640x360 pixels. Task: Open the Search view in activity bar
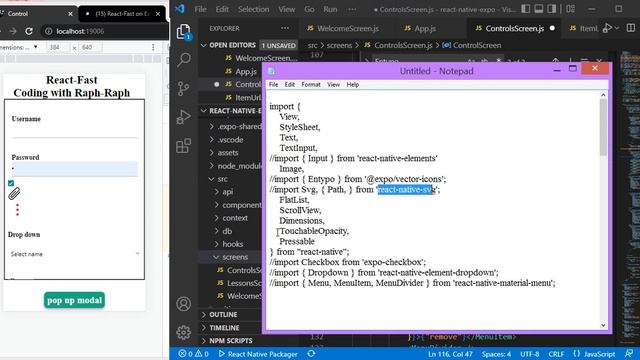tap(184, 60)
